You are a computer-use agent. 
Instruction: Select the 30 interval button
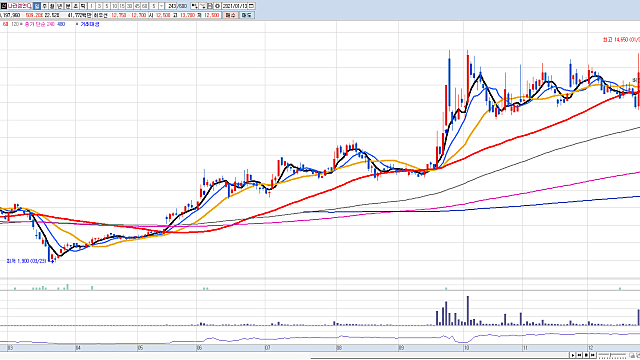(x=129, y=6)
